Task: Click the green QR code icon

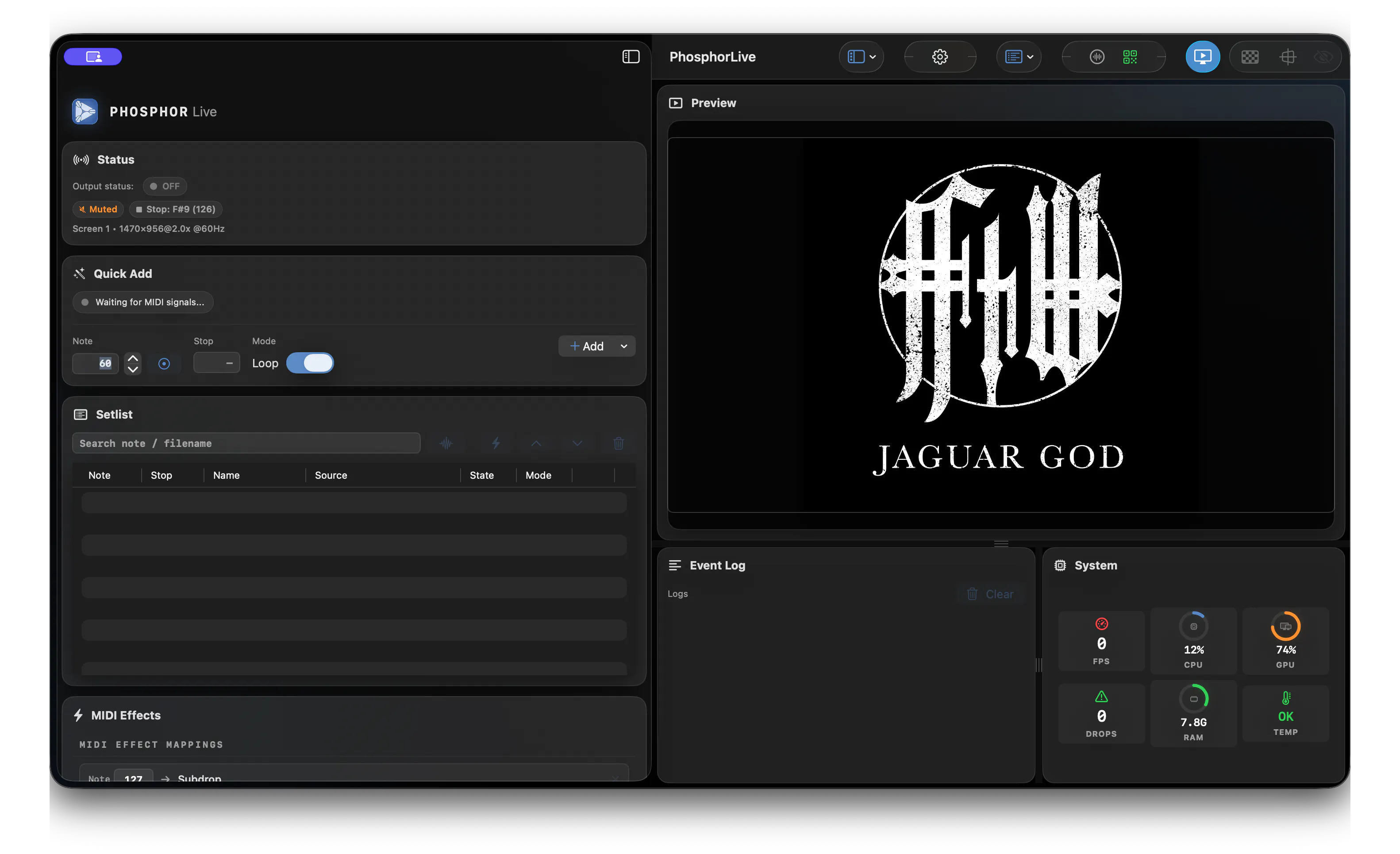Action: [1130, 57]
